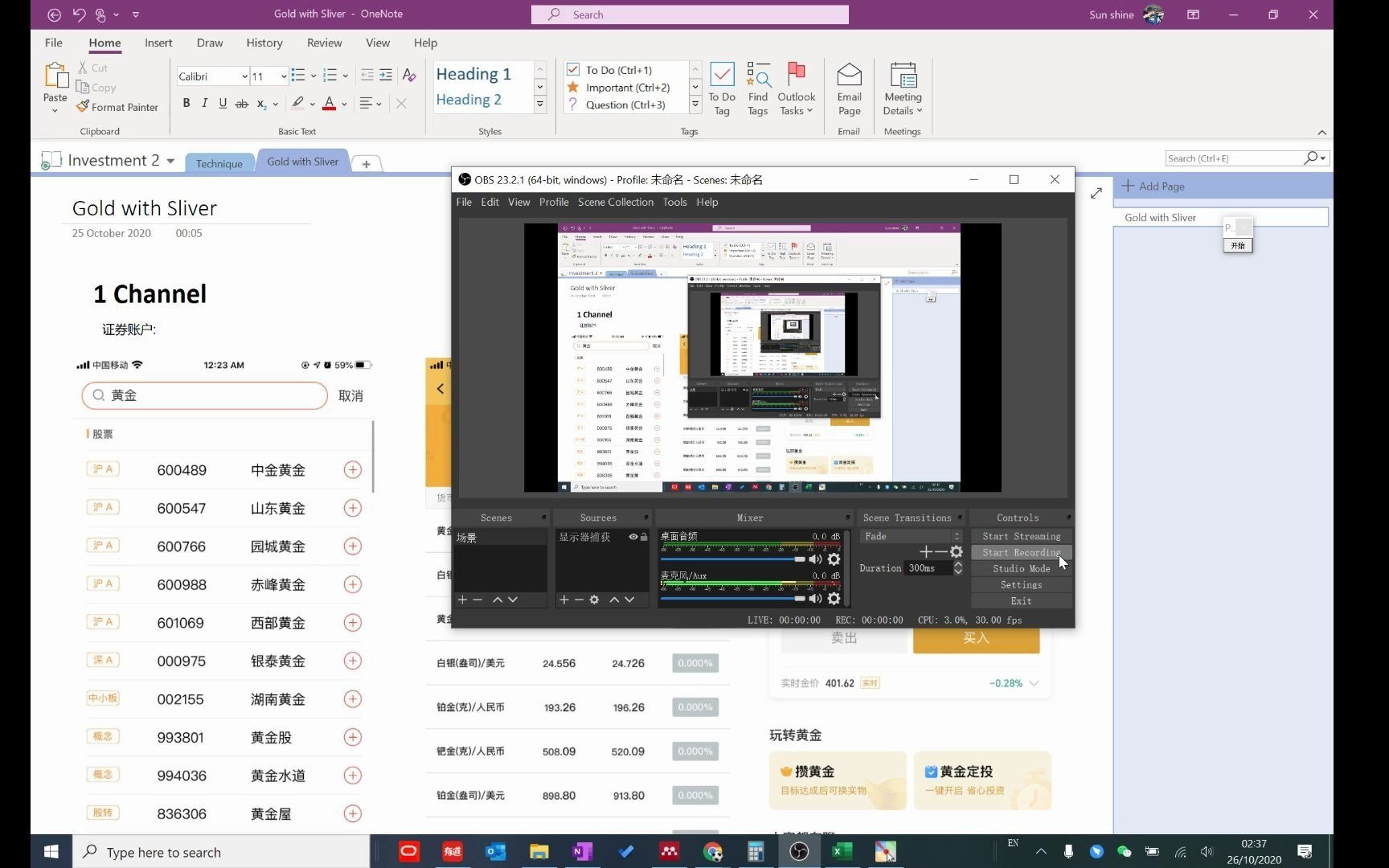The width and height of the screenshot is (1389, 868).
Task: Open Meeting Details
Action: pyautogui.click(x=903, y=88)
